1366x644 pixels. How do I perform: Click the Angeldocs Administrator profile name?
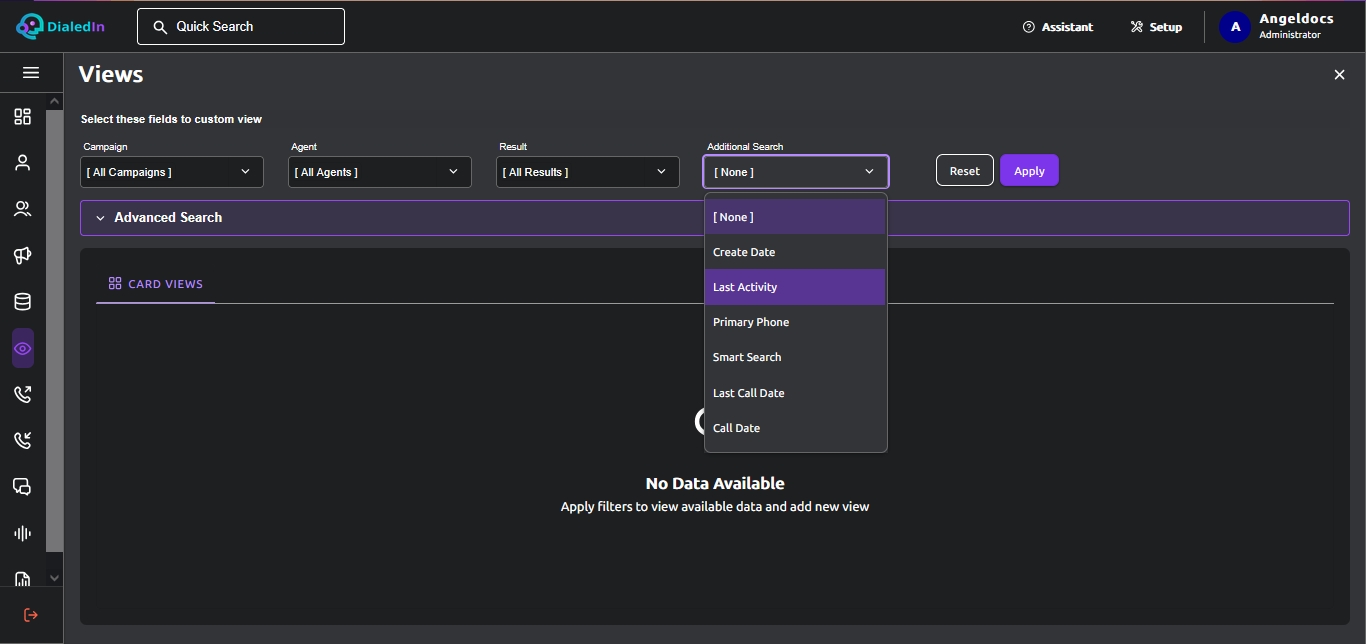coord(1296,27)
